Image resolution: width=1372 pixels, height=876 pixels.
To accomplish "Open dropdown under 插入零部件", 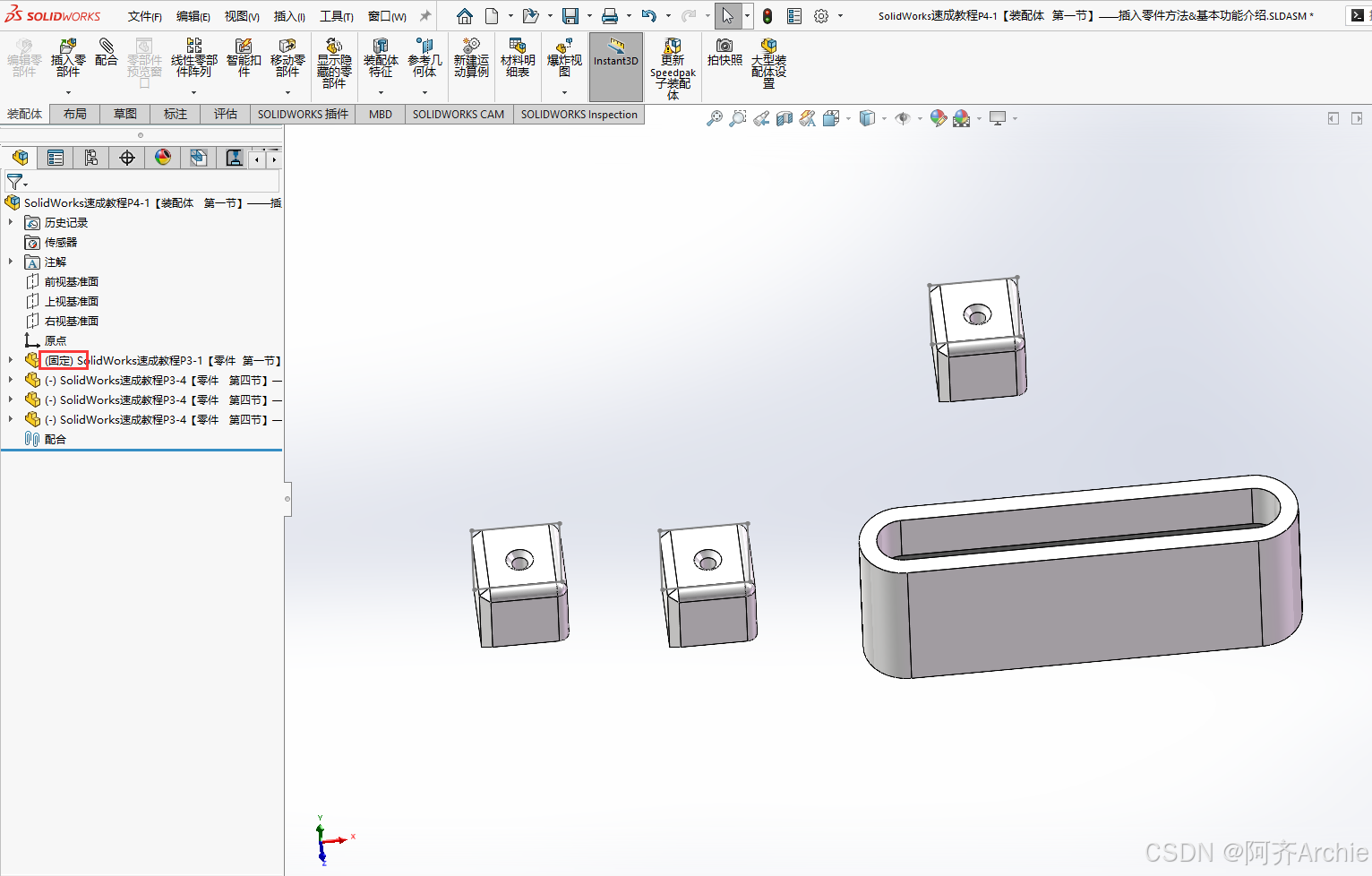I will 68,92.
